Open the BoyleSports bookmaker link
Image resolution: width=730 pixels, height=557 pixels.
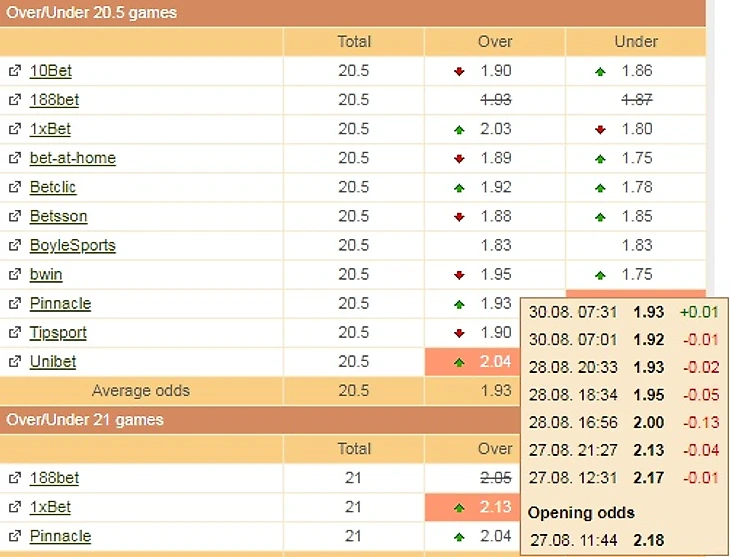(73, 245)
